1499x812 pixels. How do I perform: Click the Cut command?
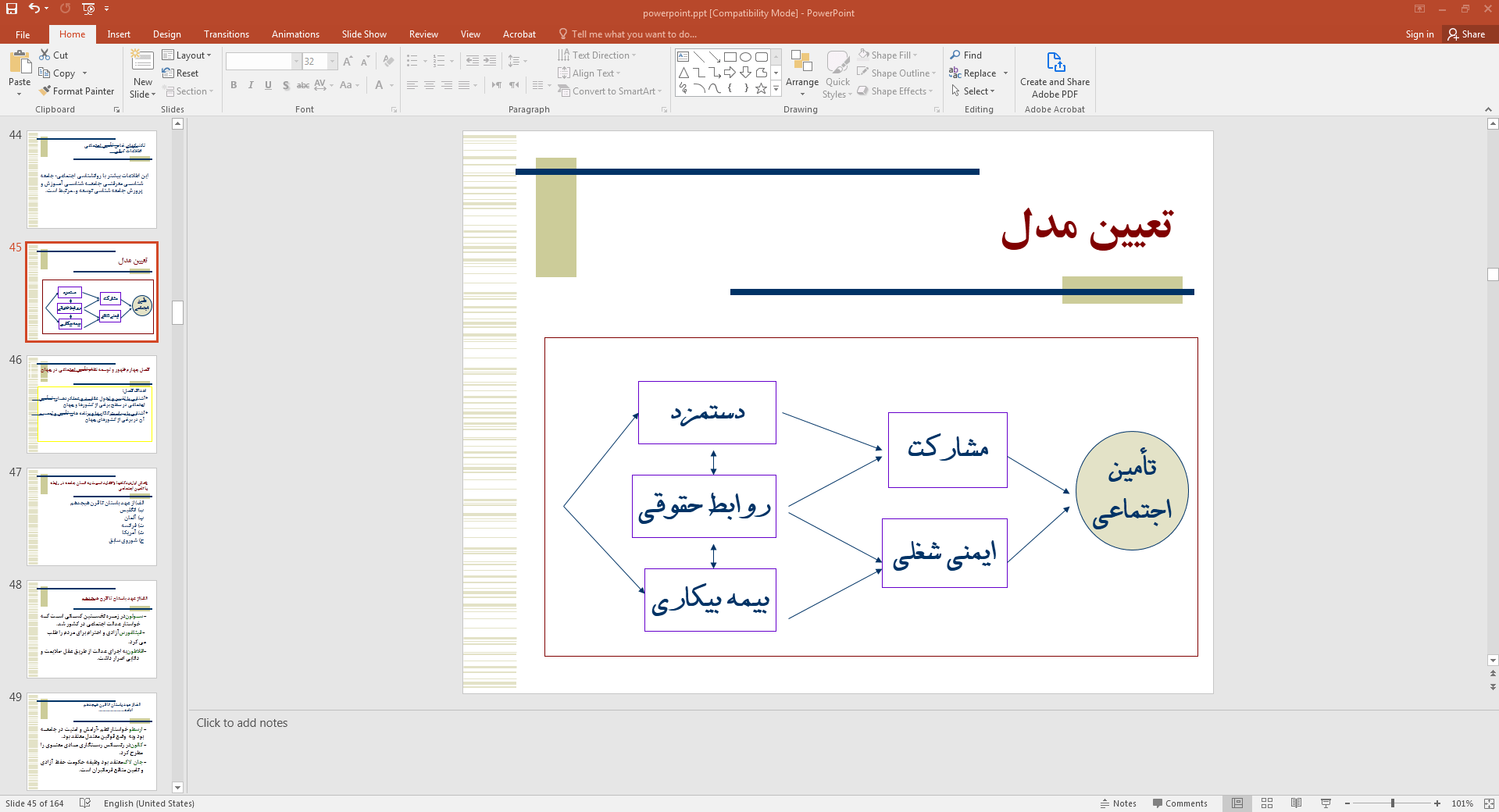[55, 55]
